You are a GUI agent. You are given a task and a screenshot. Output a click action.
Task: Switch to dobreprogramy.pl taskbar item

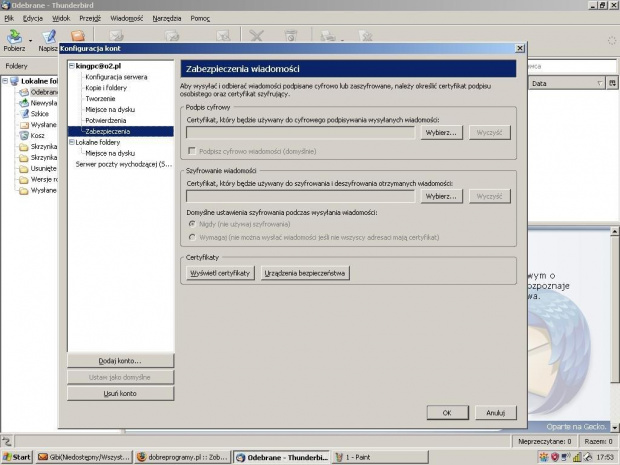(x=183, y=457)
